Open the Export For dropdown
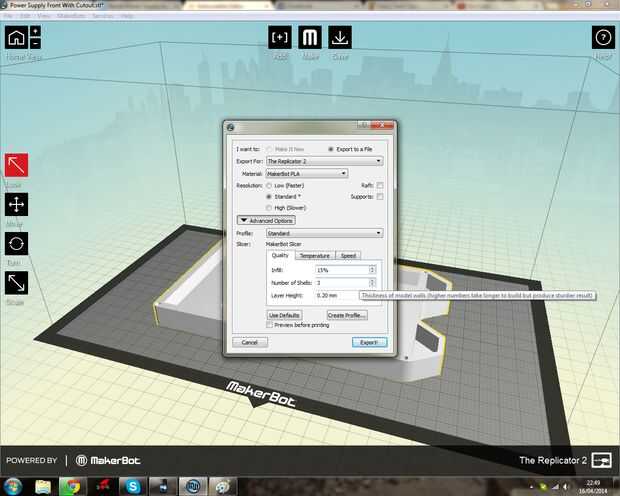The image size is (620, 496). tap(324, 161)
